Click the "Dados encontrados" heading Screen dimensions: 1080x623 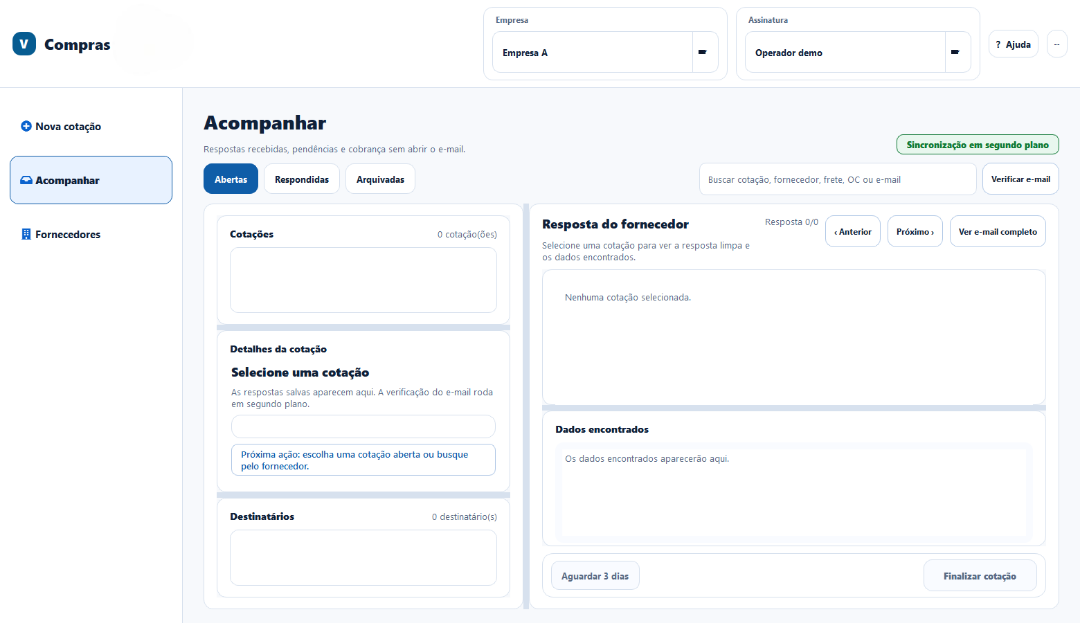(602, 429)
